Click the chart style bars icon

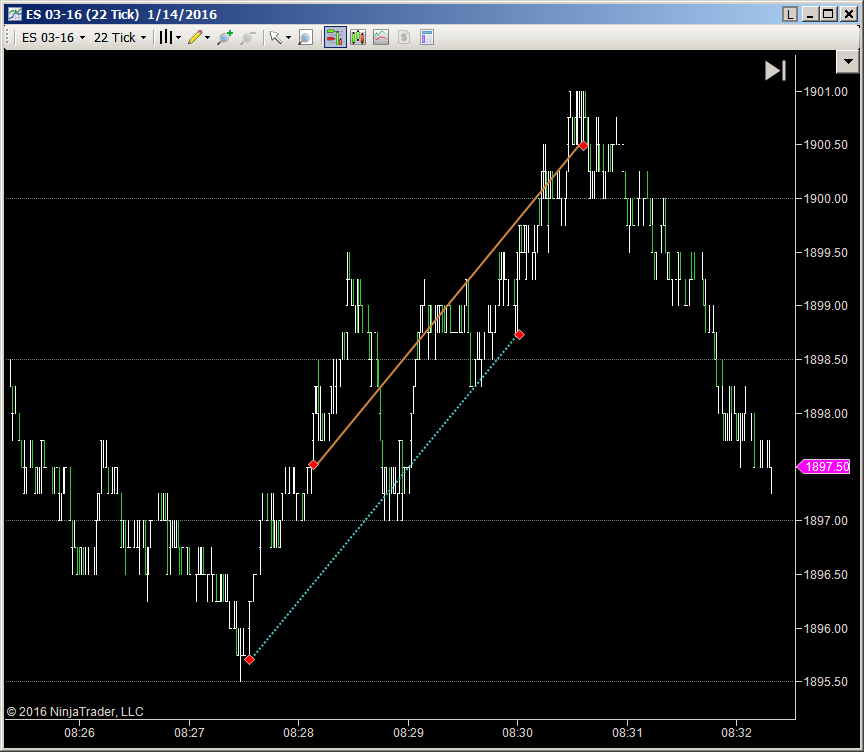click(166, 37)
